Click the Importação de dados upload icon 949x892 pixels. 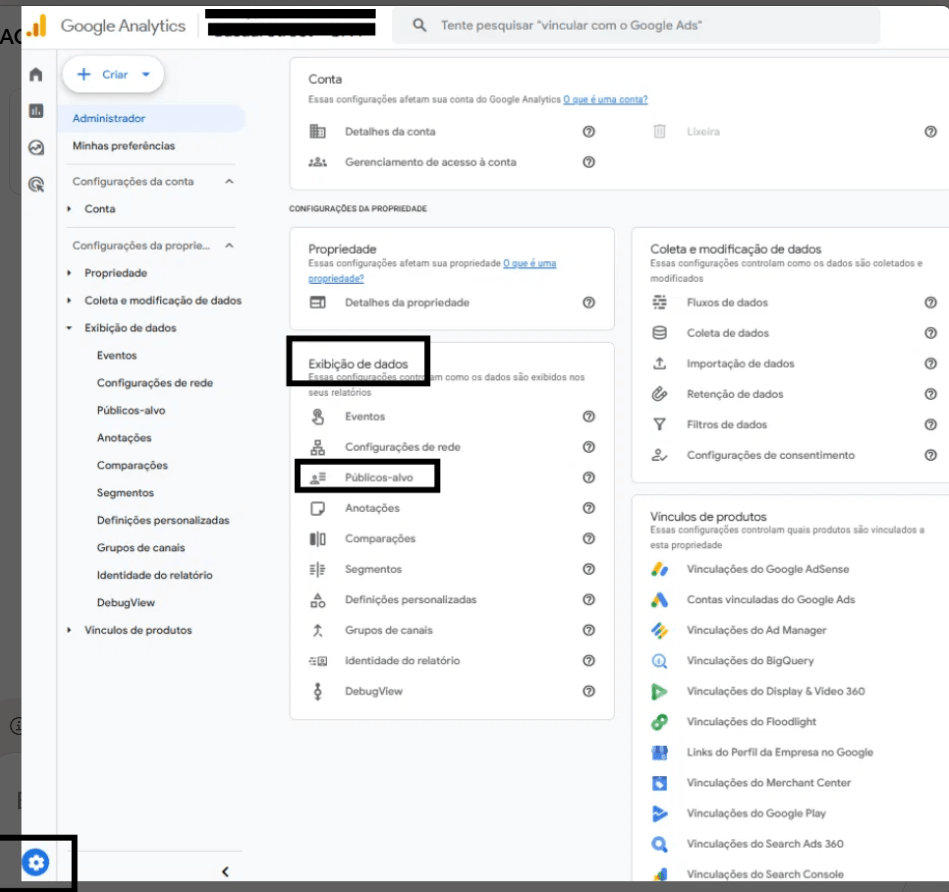659,363
